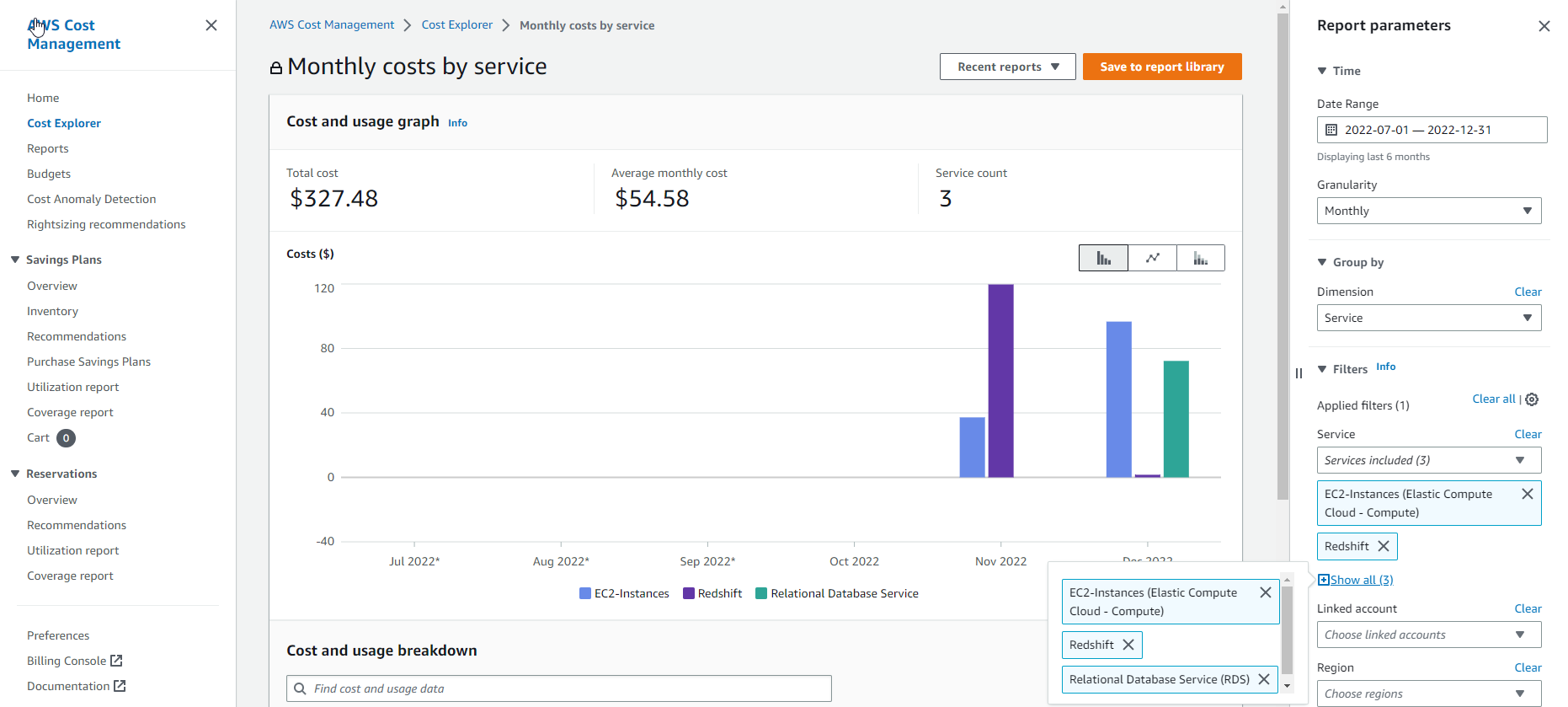
Task: Click the calendar icon in Date Range
Action: 1331,130
